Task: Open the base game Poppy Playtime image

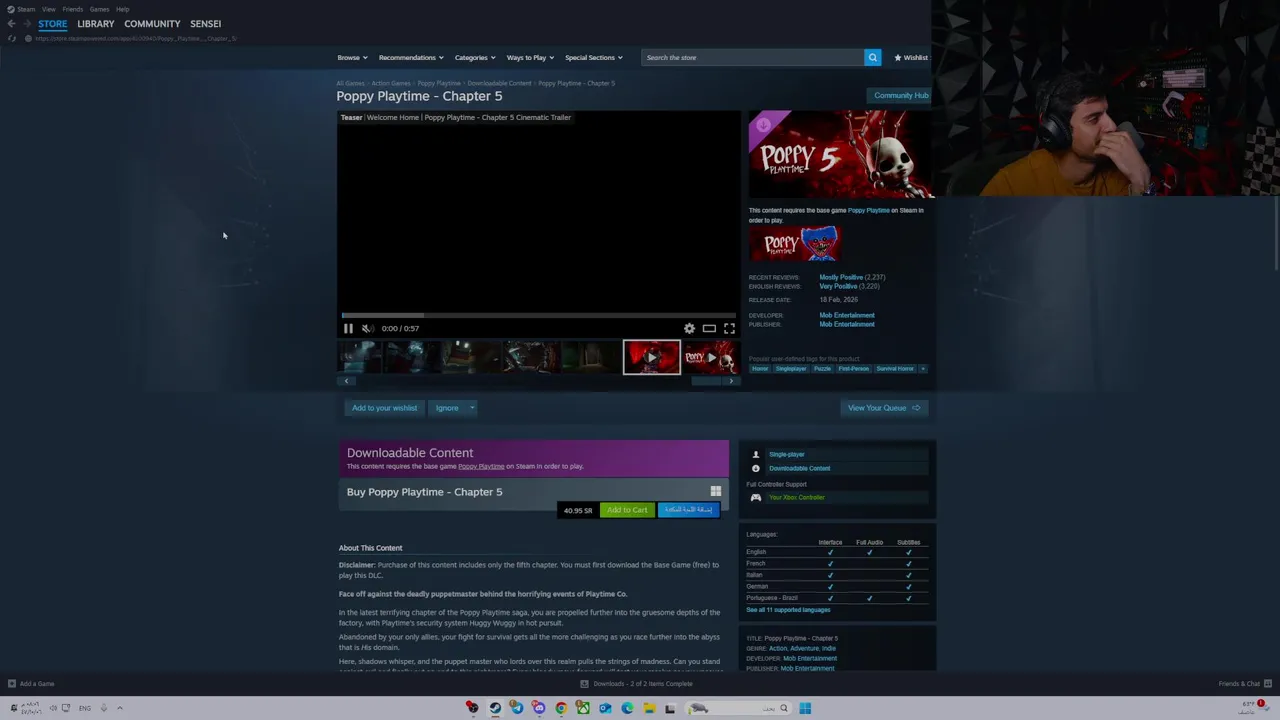Action: coord(795,244)
